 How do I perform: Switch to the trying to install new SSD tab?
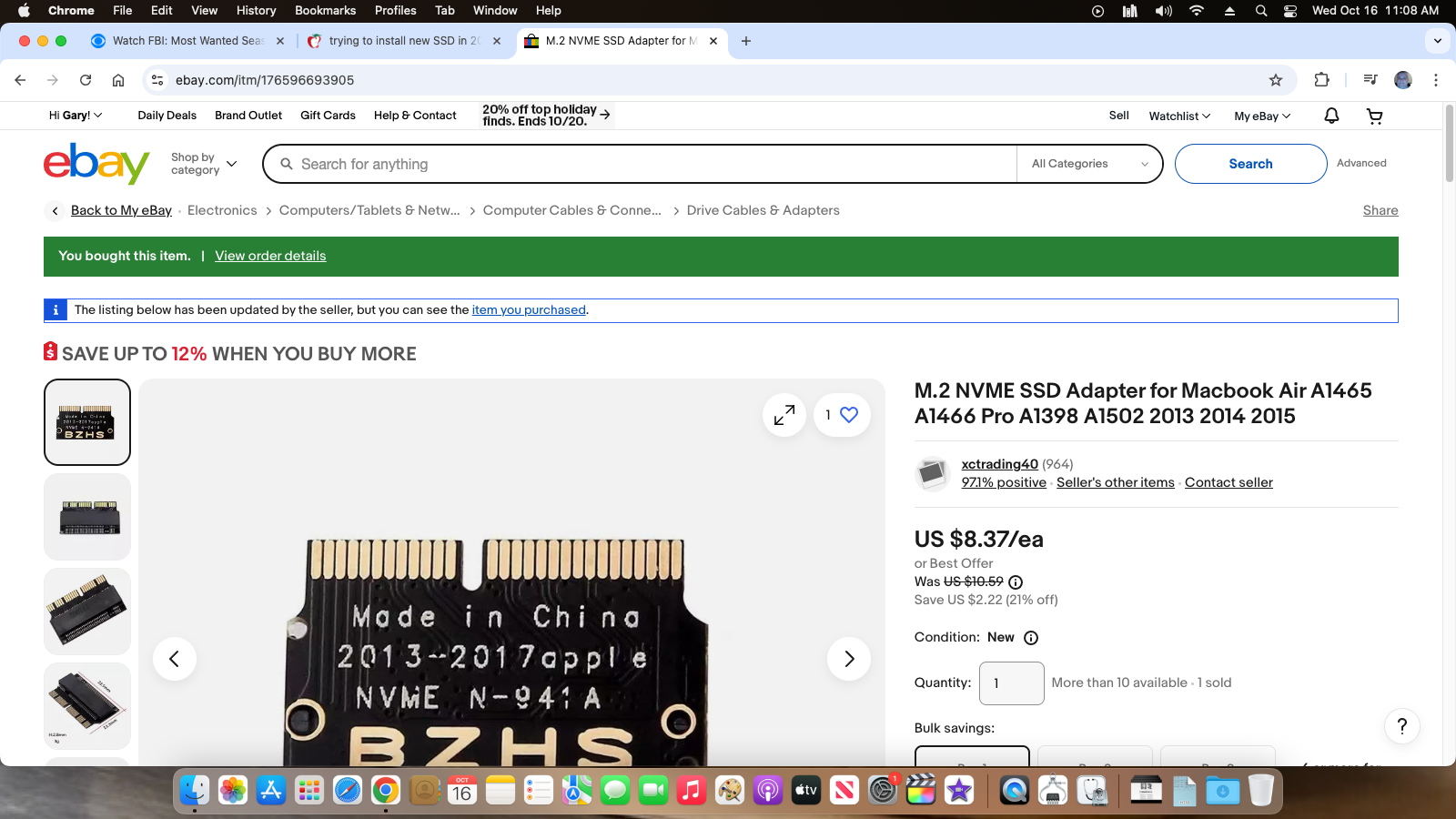[x=400, y=41]
